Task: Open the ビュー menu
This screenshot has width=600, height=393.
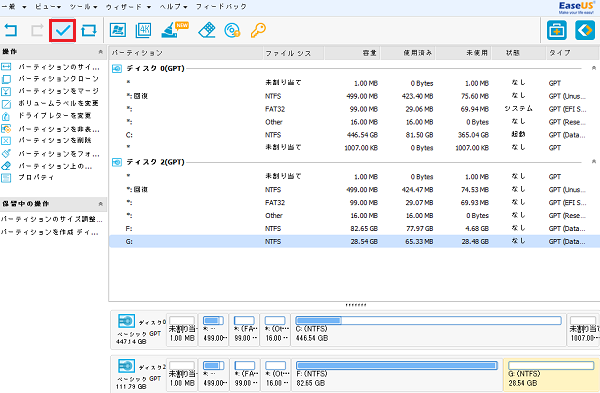Action: [48, 7]
